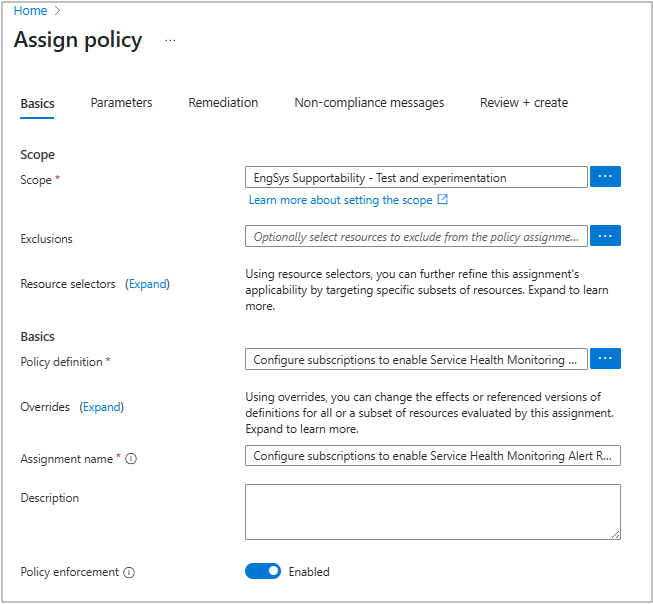Open the Non-compliance messages tab
This screenshot has height=604, width=653.
369,103
